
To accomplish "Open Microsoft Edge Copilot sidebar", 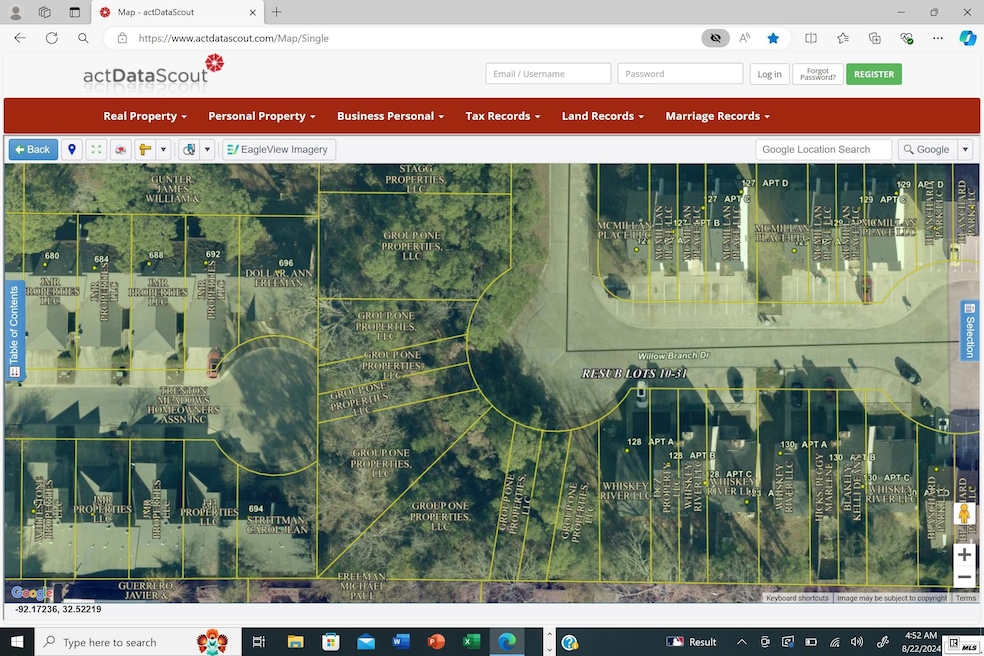I will coord(967,38).
